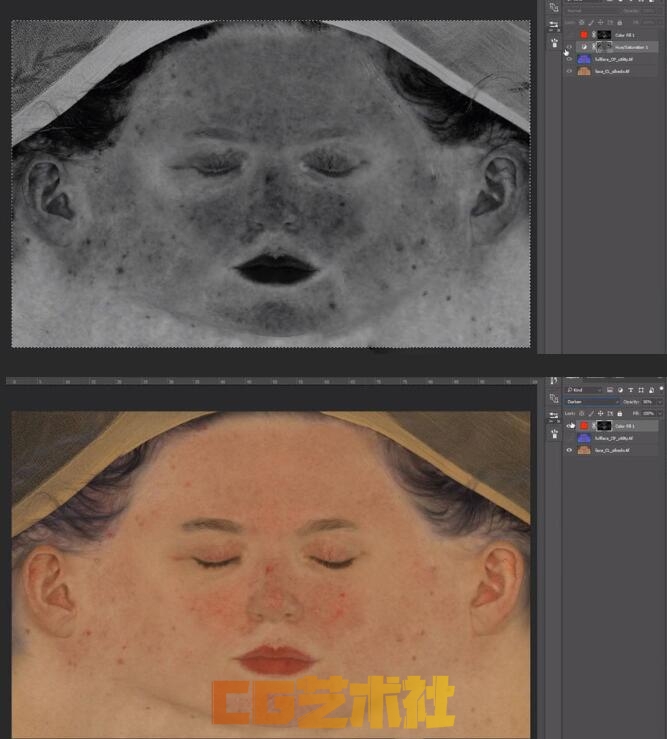
Task: Open the Kind filter dropdown in lower Layers panel
Action: [x=584, y=390]
